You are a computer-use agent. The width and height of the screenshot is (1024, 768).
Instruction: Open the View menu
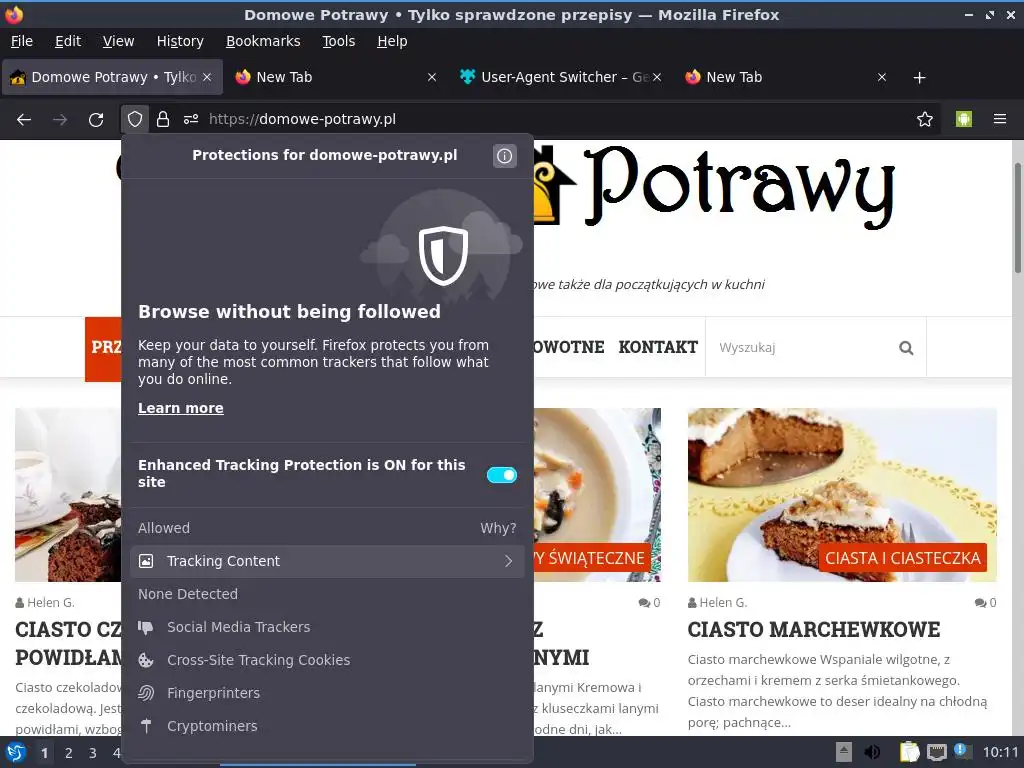point(118,41)
